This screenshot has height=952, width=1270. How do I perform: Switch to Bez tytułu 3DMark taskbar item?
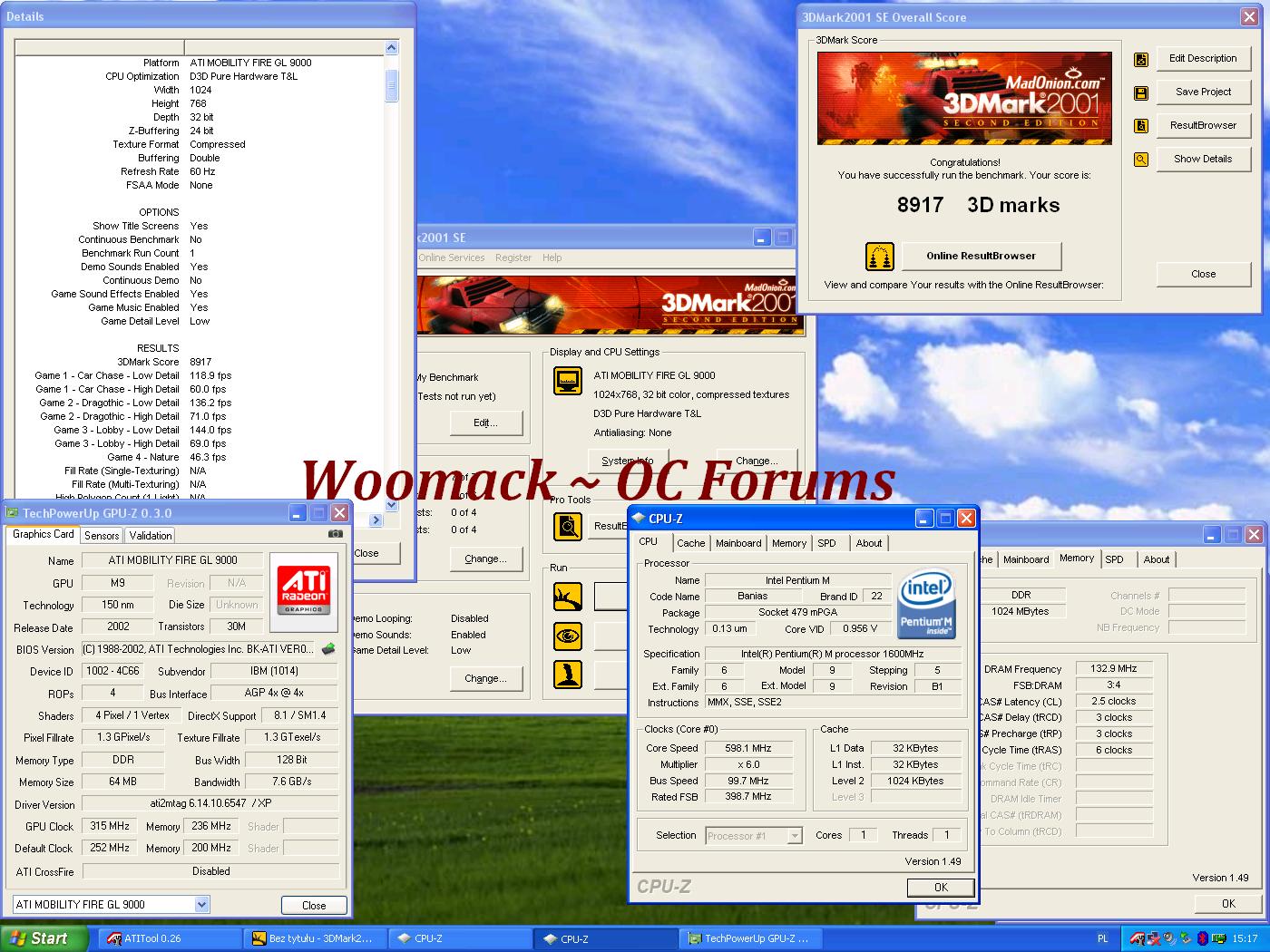click(315, 938)
